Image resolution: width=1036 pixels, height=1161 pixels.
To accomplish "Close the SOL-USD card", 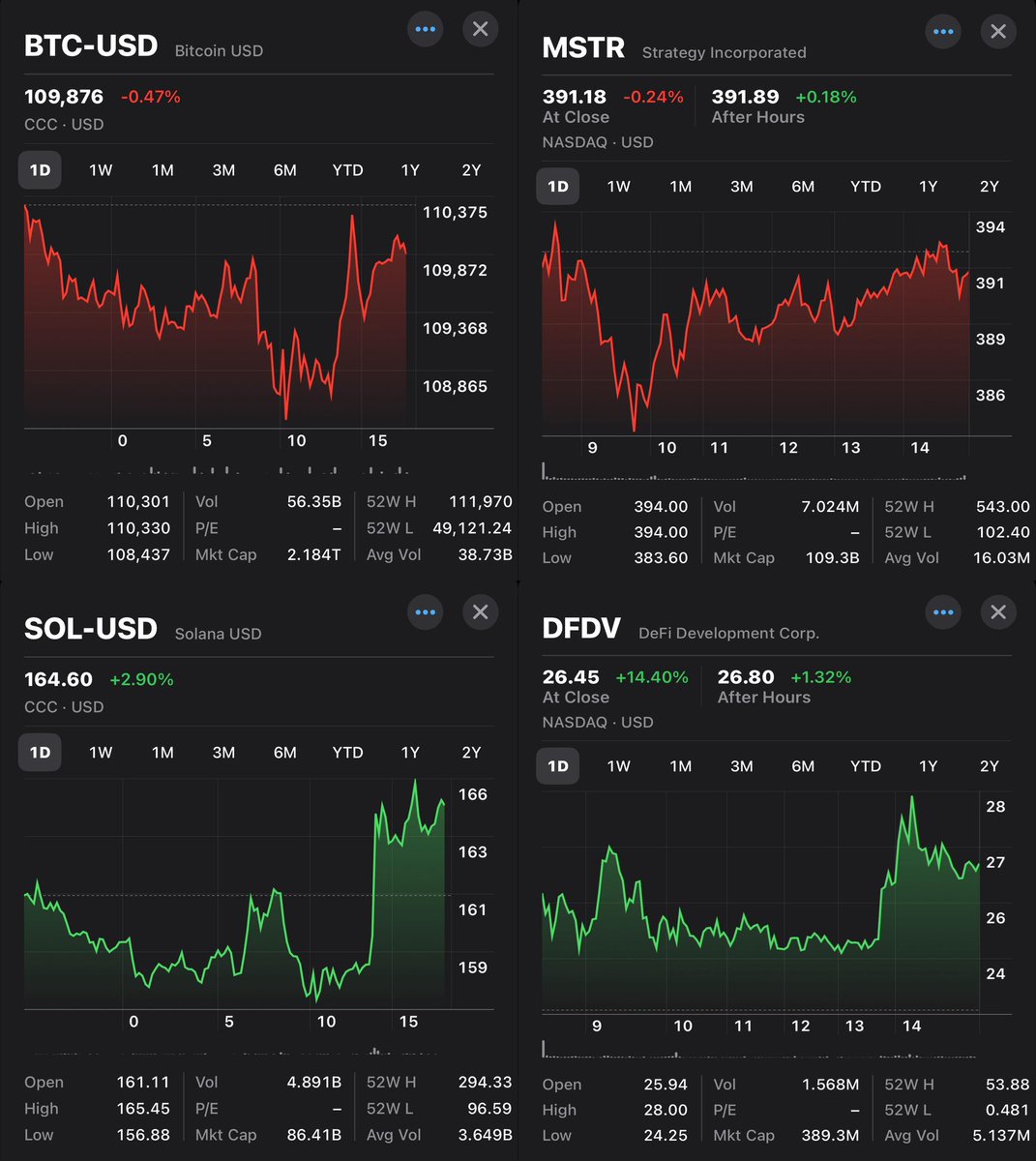I will [x=480, y=611].
